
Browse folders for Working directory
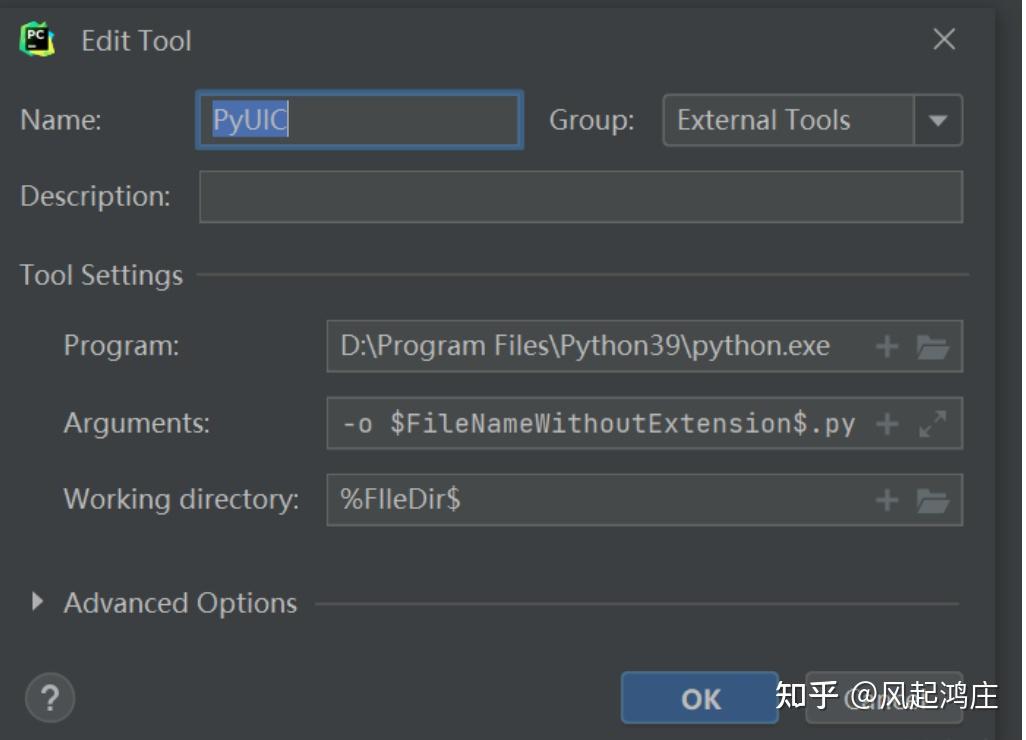933,499
